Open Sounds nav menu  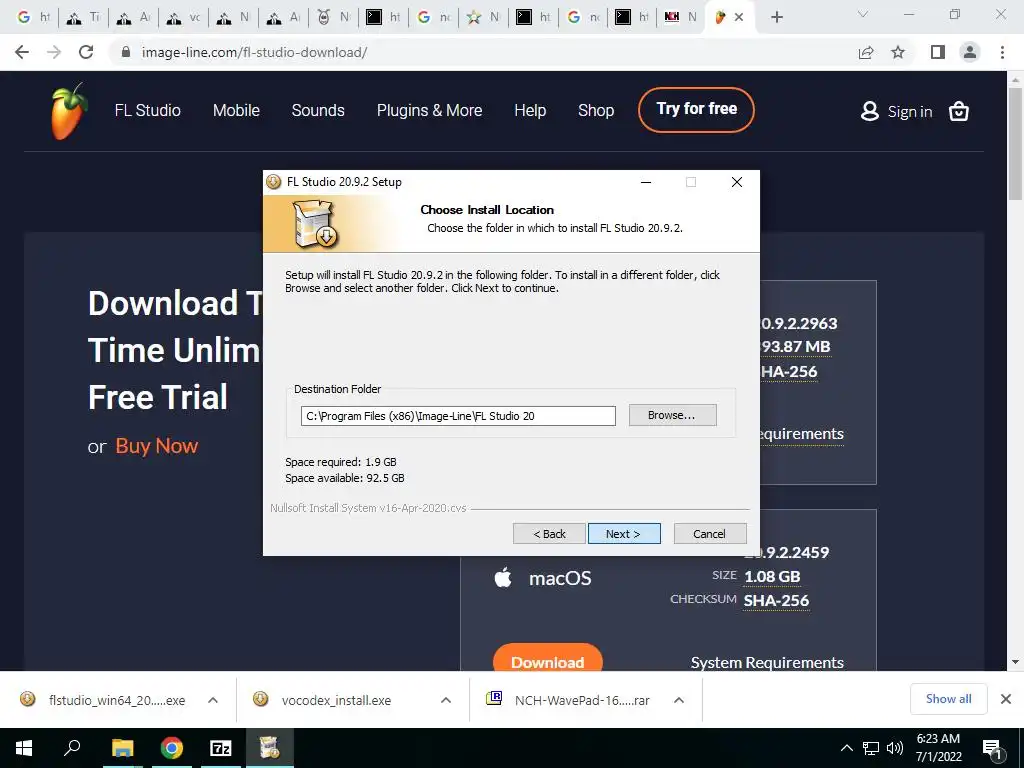[318, 110]
